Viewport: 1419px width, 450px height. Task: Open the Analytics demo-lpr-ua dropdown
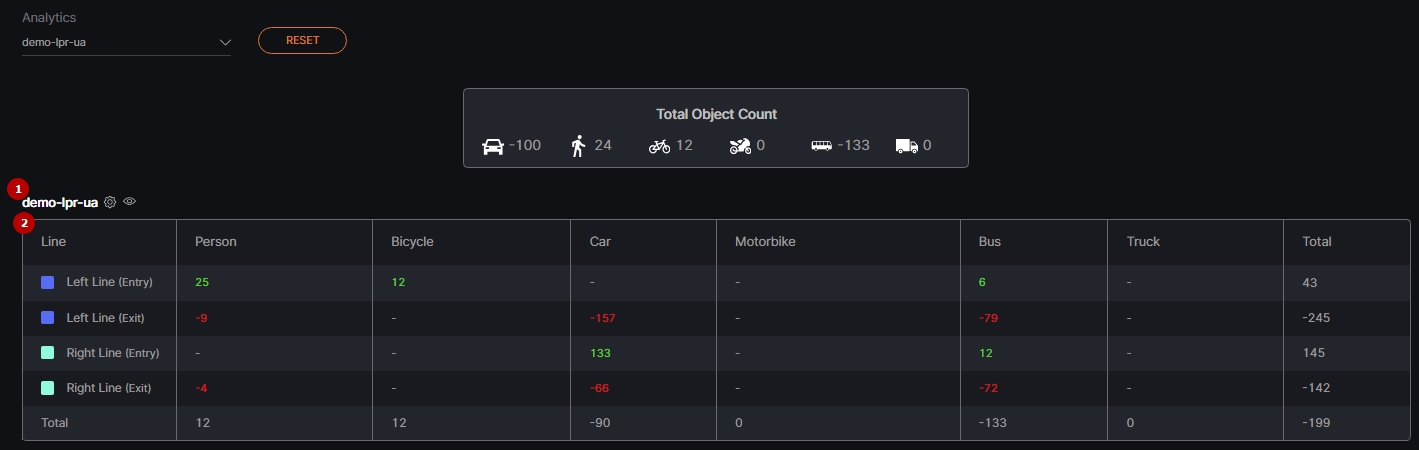[x=126, y=42]
